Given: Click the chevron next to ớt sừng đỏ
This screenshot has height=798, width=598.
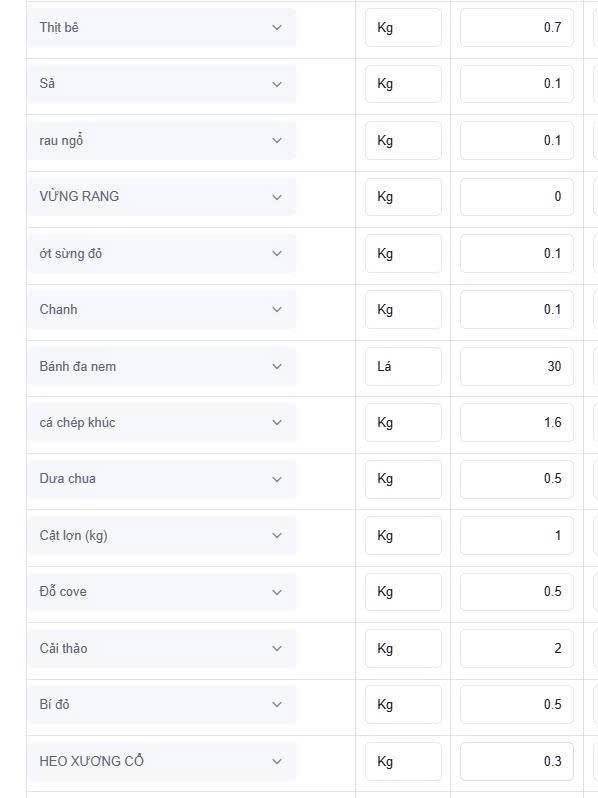Looking at the screenshot, I should point(277,253).
